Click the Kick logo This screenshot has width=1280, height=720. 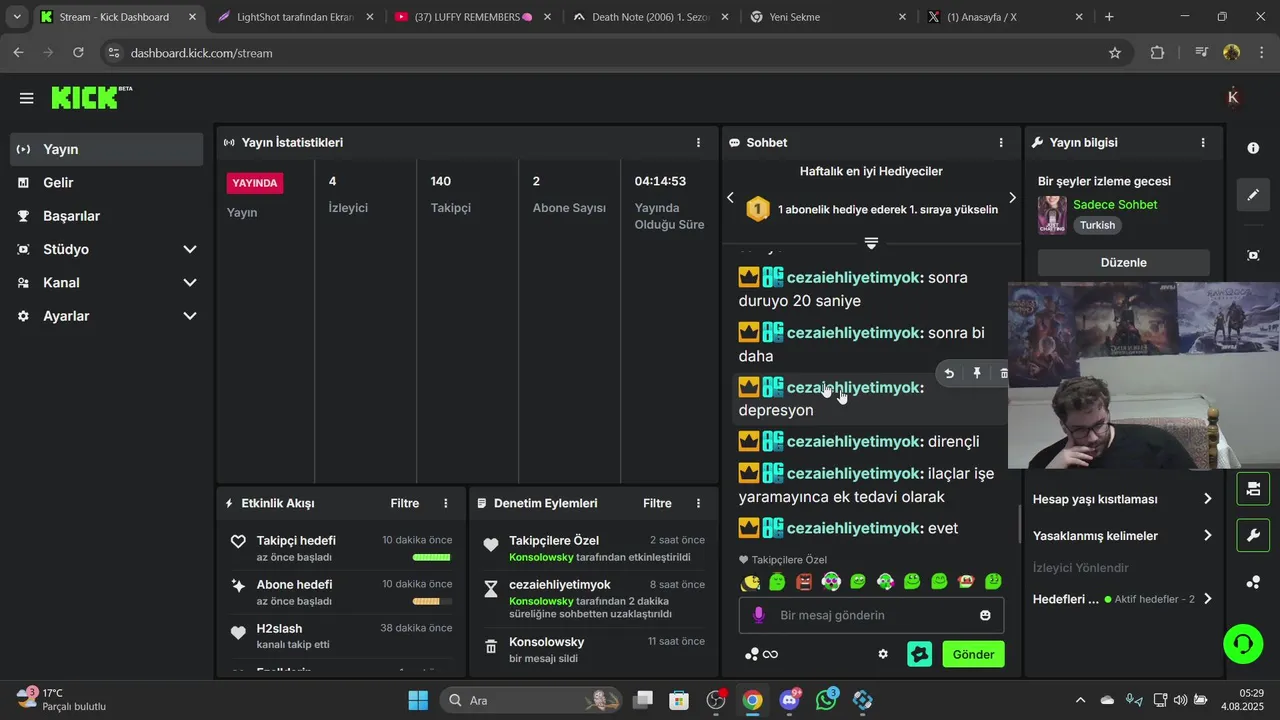click(x=91, y=97)
